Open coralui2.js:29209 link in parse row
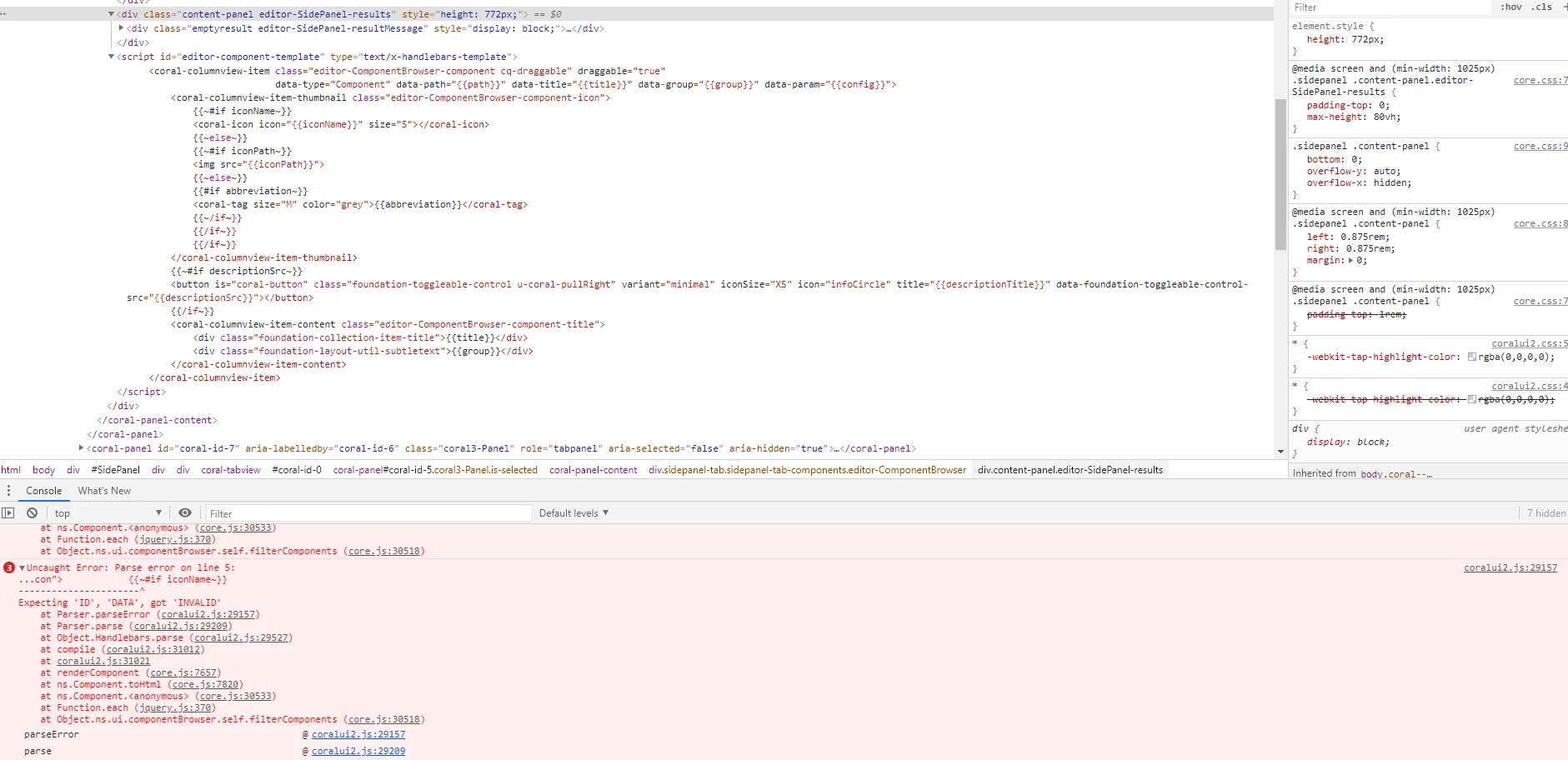Viewport: 1568px width, 760px height. coord(358,752)
